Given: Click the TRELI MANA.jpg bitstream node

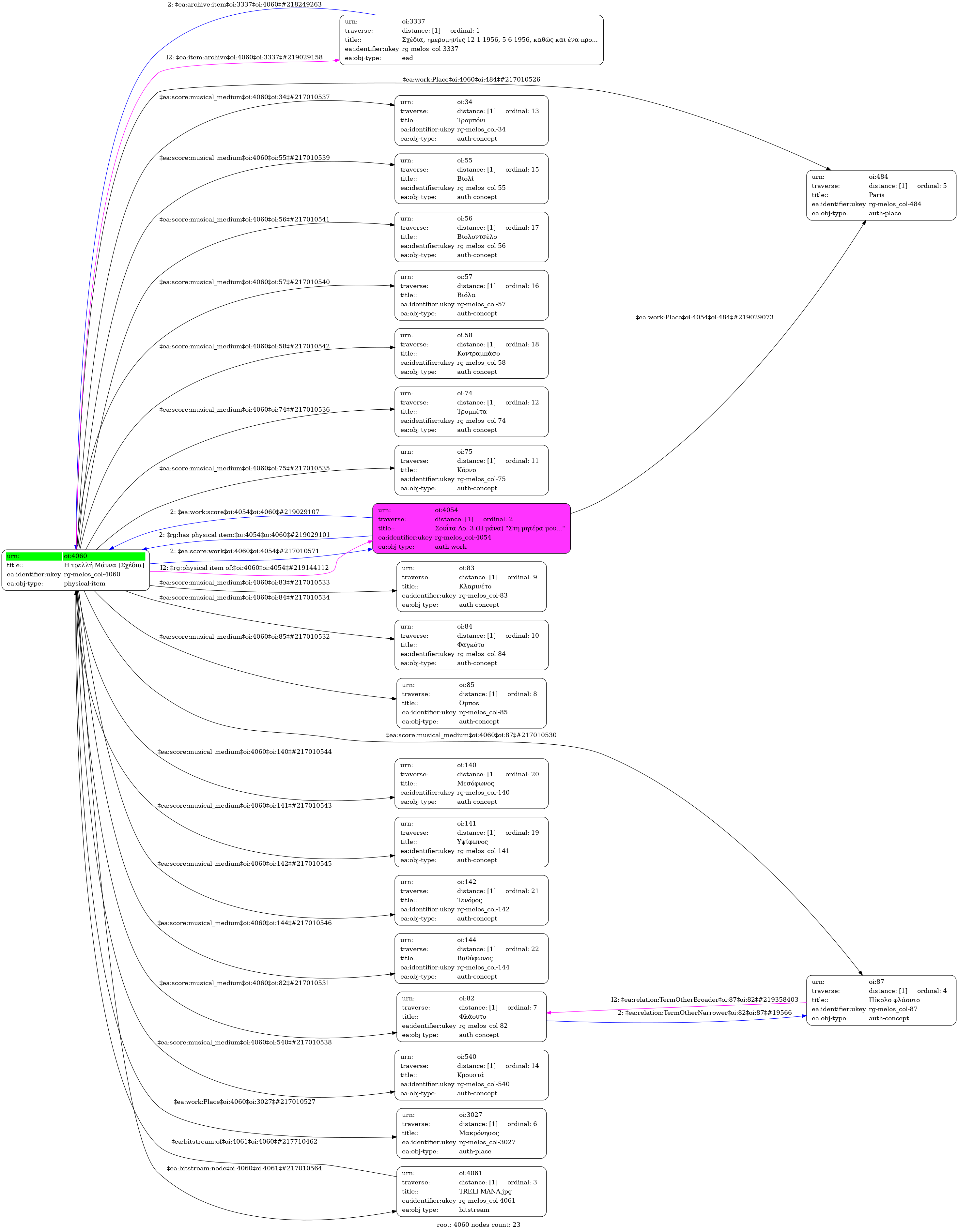Looking at the screenshot, I should point(471,1191).
